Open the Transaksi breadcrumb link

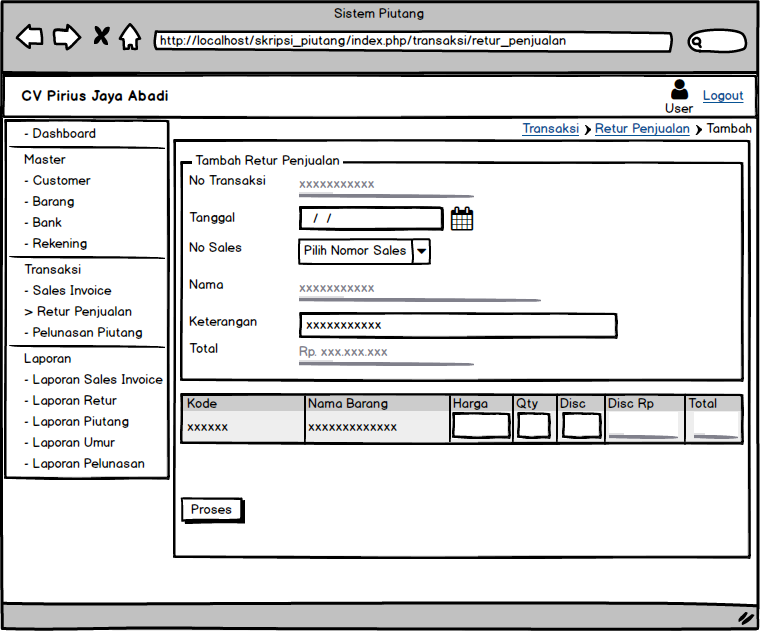click(551, 128)
